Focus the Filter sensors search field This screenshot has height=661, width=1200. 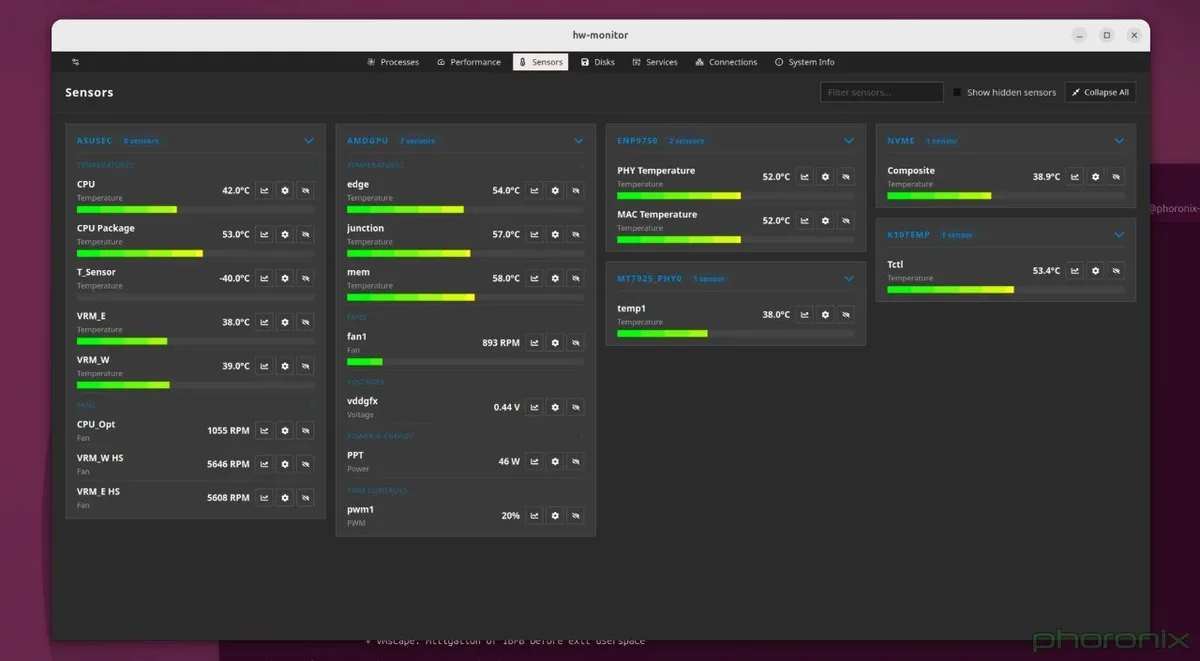pyautogui.click(x=882, y=92)
